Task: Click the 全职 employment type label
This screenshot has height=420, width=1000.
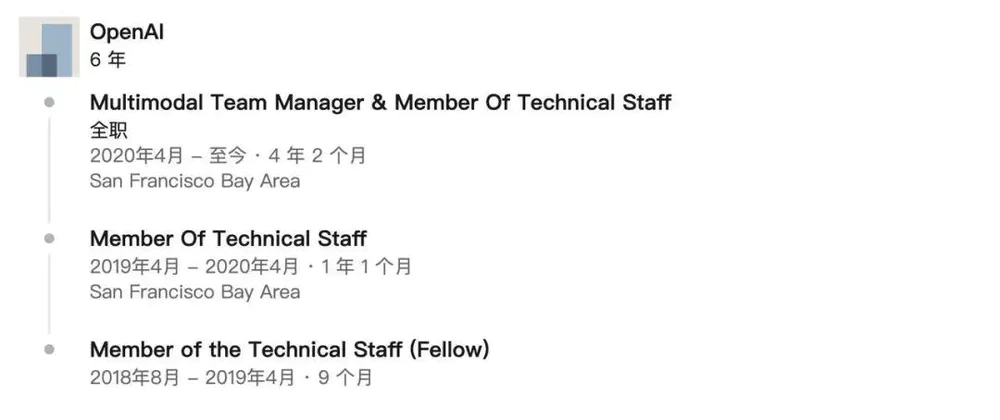Action: coord(108,129)
